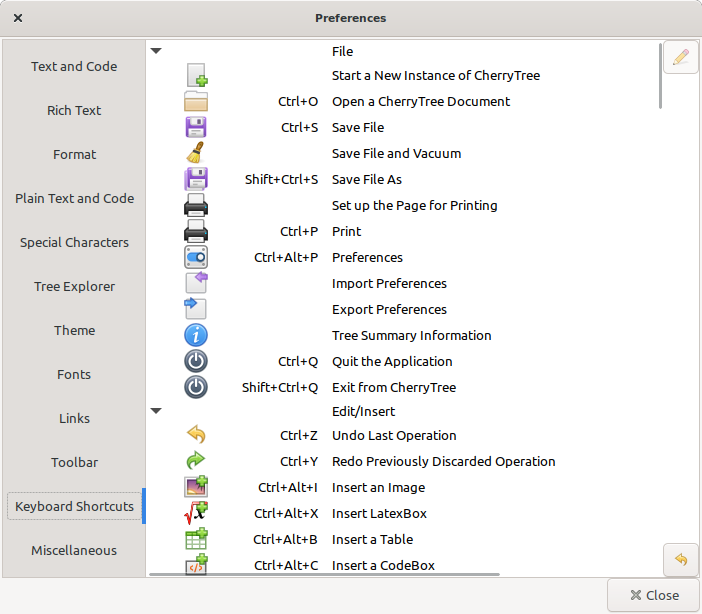Viewport: 702px width, 614px height.
Task: Select the Format preferences tab
Action: (x=74, y=155)
